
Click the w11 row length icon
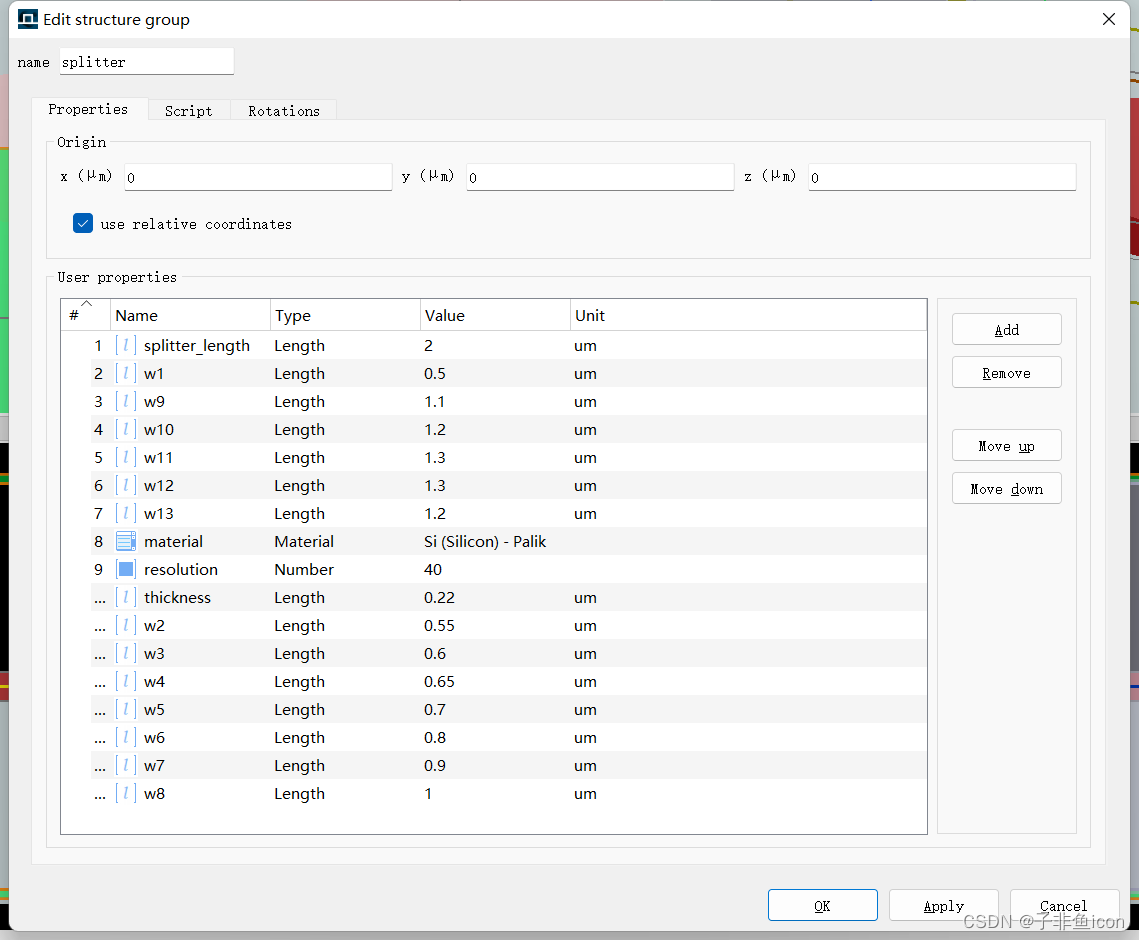pyautogui.click(x=126, y=458)
